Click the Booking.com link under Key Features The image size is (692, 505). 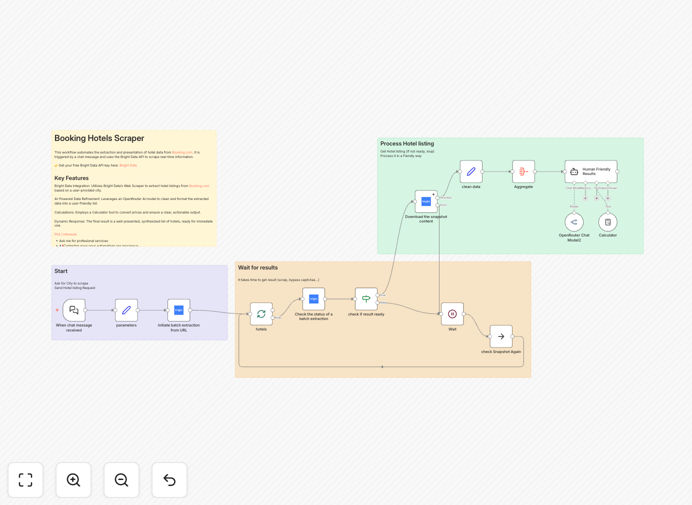pyautogui.click(x=199, y=186)
